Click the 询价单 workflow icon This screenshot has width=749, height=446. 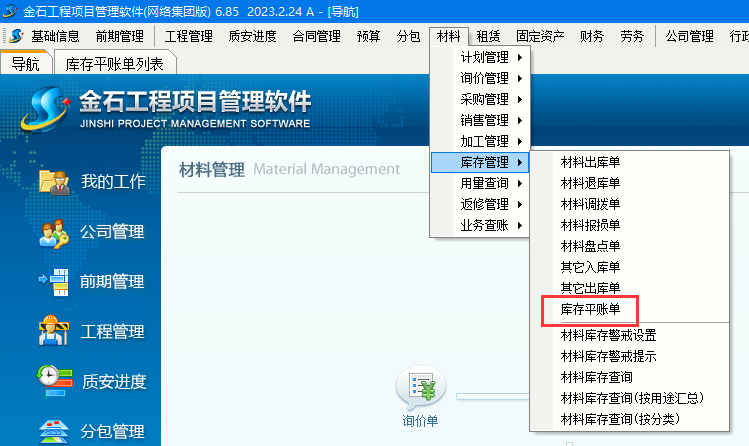tap(420, 390)
